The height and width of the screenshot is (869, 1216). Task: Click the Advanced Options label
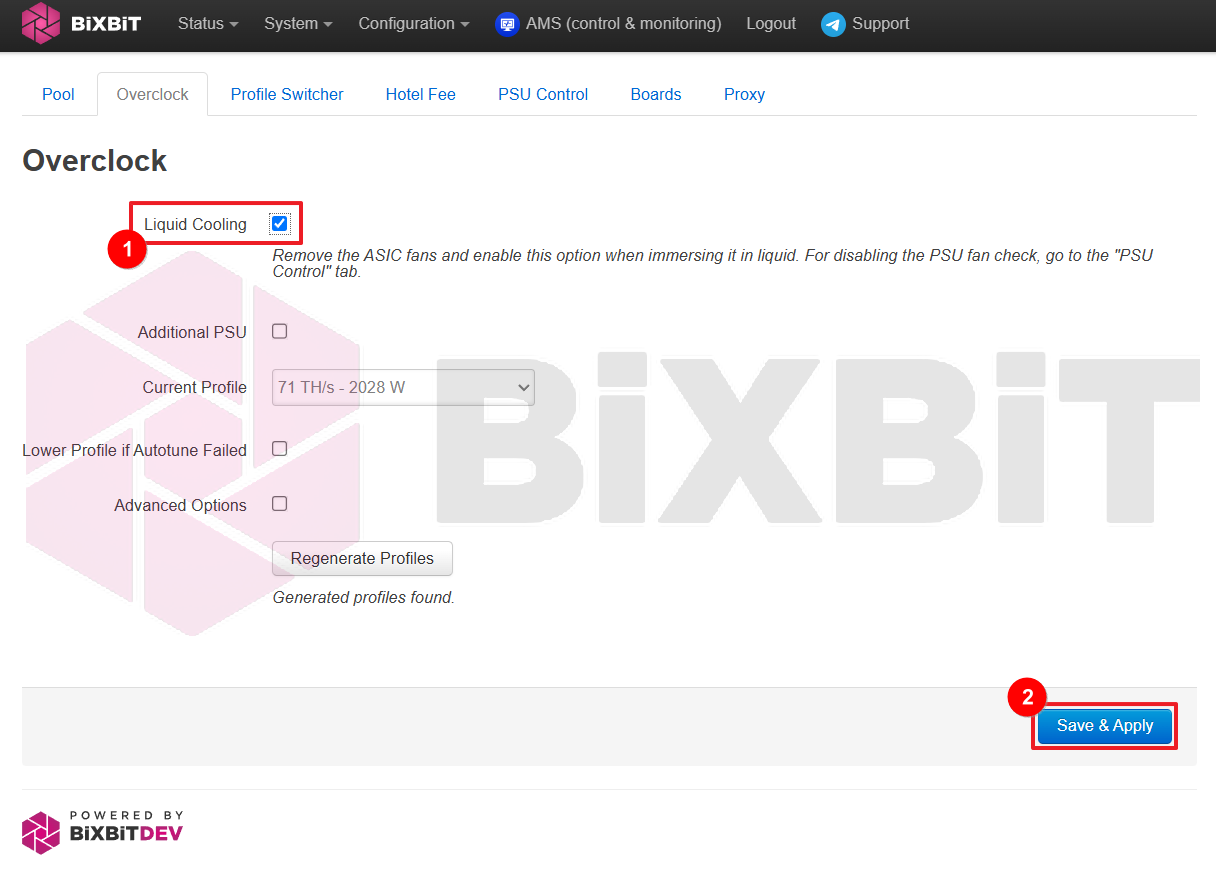(180, 505)
